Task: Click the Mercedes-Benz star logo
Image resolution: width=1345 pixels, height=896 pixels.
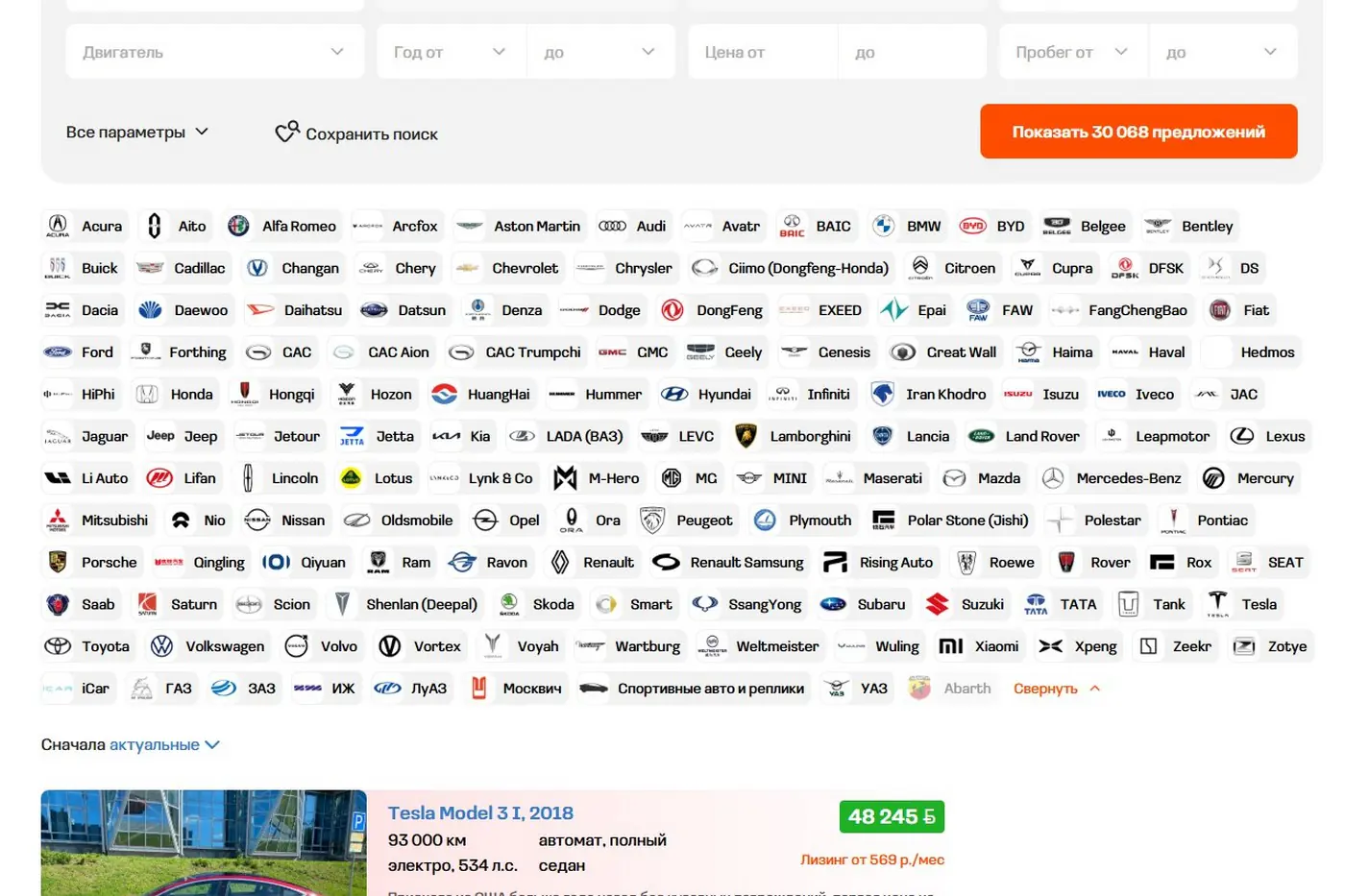Action: click(x=1053, y=478)
